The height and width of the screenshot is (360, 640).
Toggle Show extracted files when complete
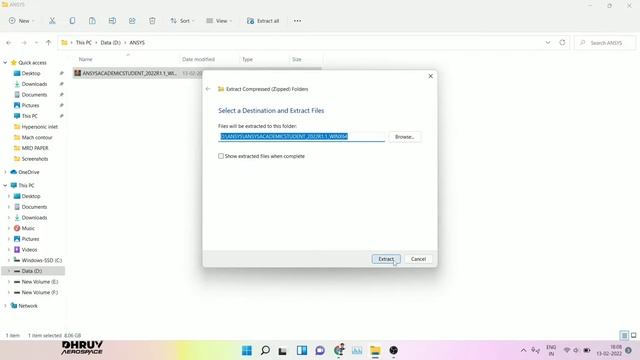click(x=221, y=156)
